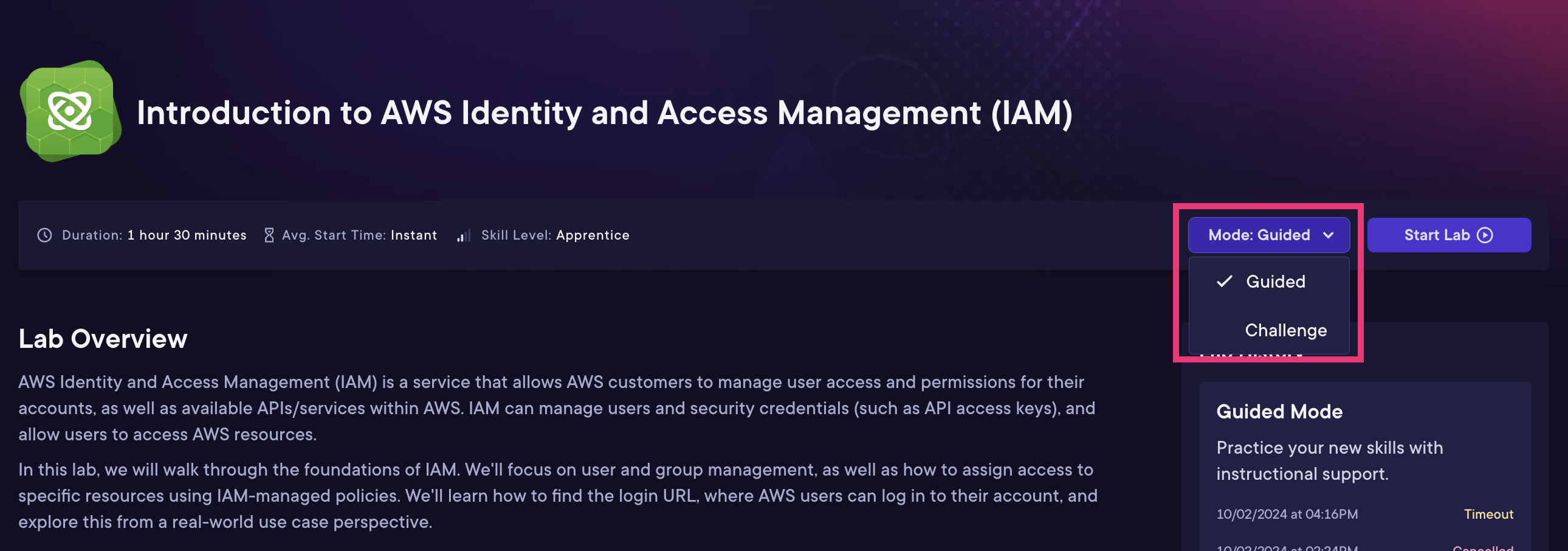Click the play circle icon in Start Lab

[x=1485, y=235]
